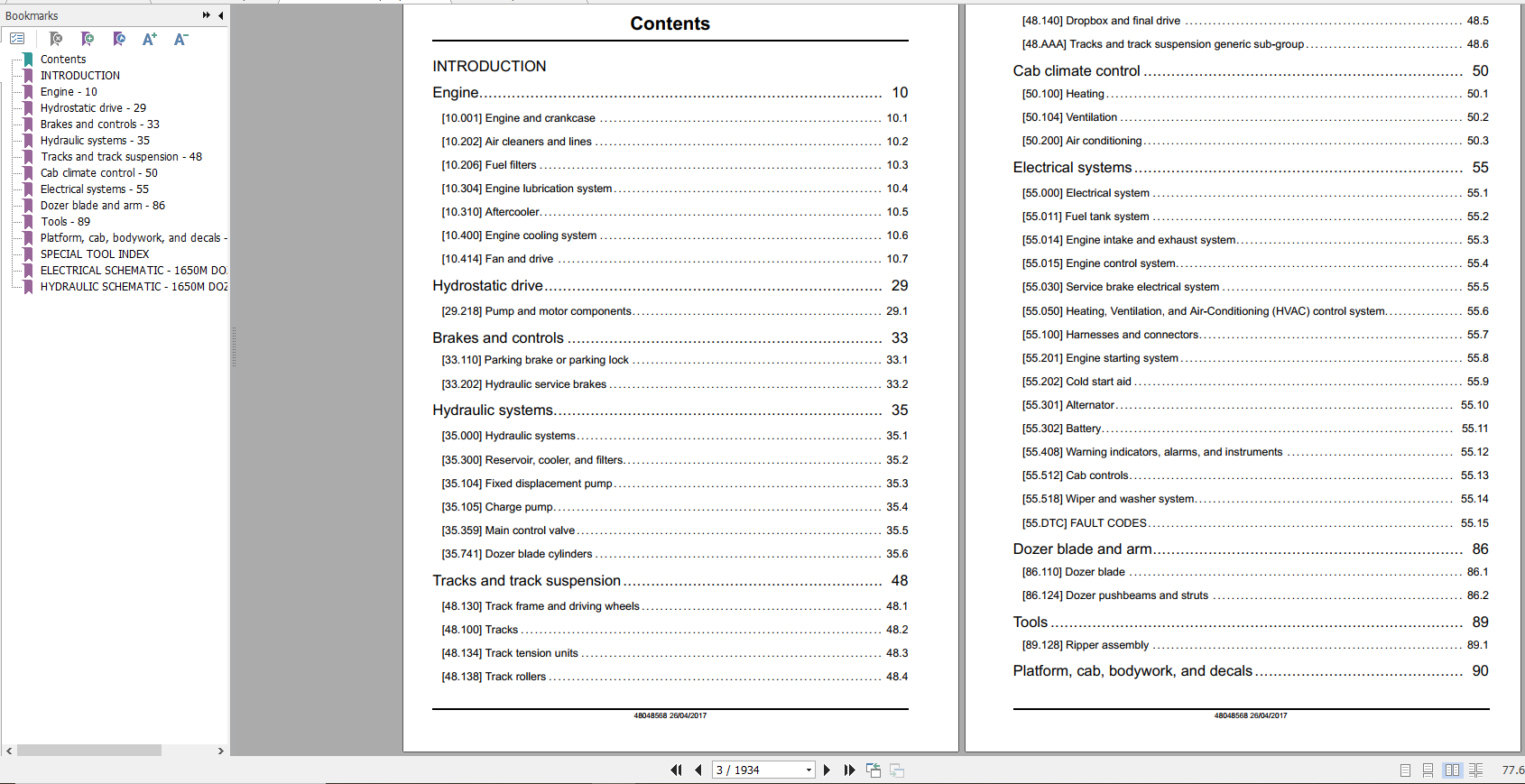Click the Hydrostatic drive contents entry
Screen dimensions: 1525x784
[x=488, y=286]
